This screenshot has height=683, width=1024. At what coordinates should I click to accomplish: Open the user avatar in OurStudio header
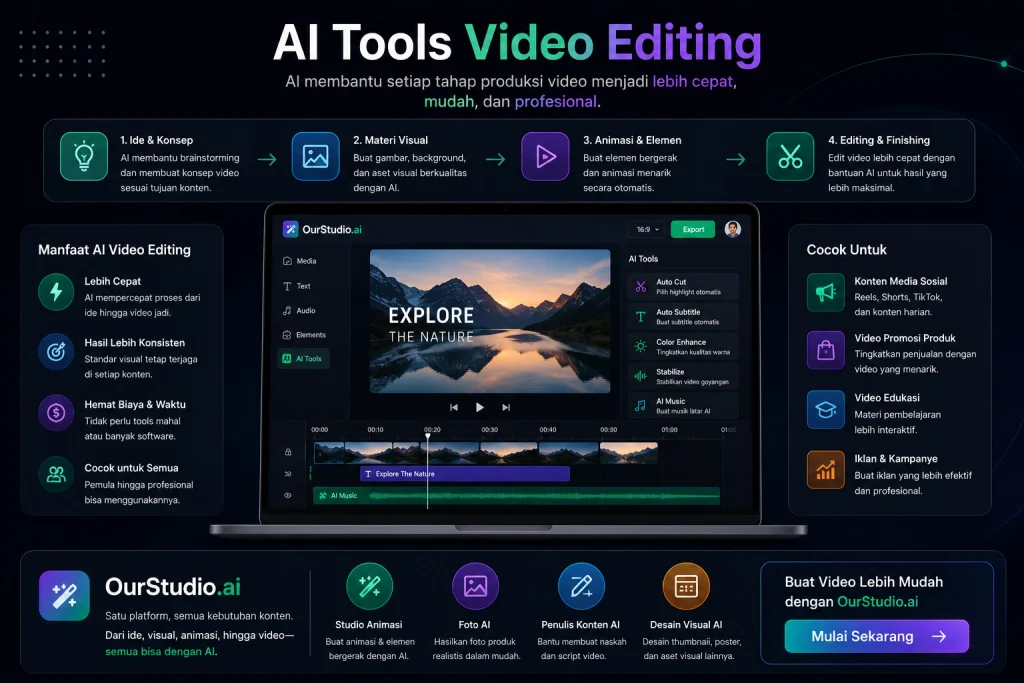coord(733,229)
